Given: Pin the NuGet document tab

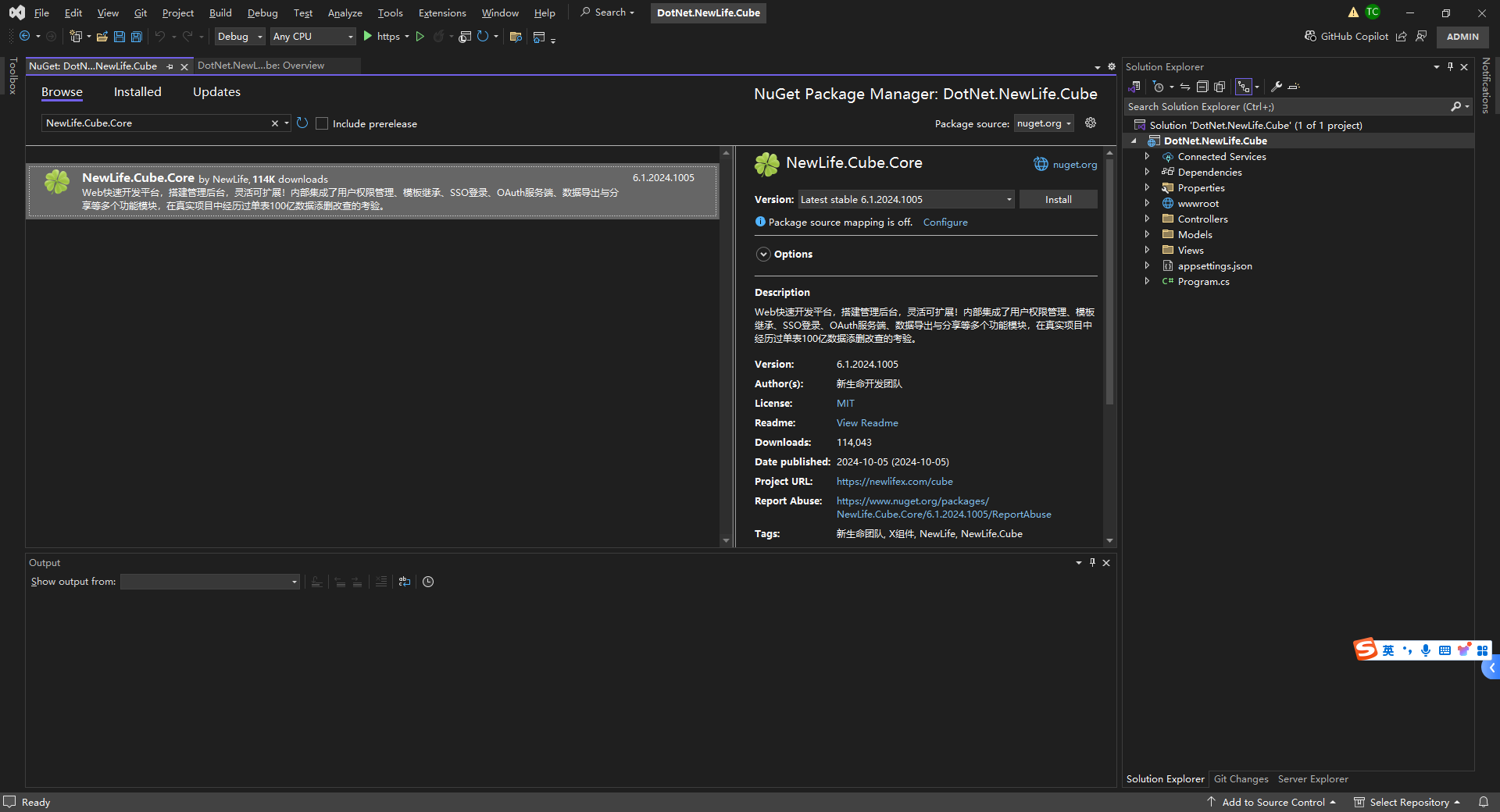Looking at the screenshot, I should coord(170,66).
